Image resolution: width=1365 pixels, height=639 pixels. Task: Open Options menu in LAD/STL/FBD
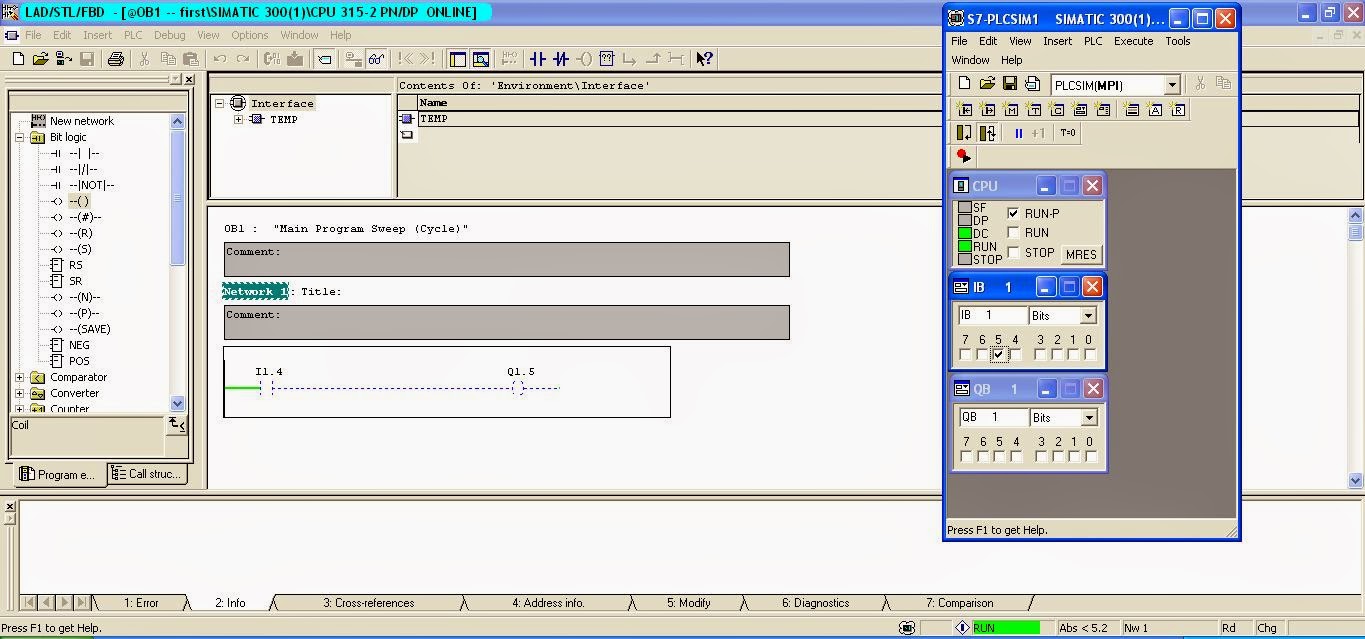249,35
